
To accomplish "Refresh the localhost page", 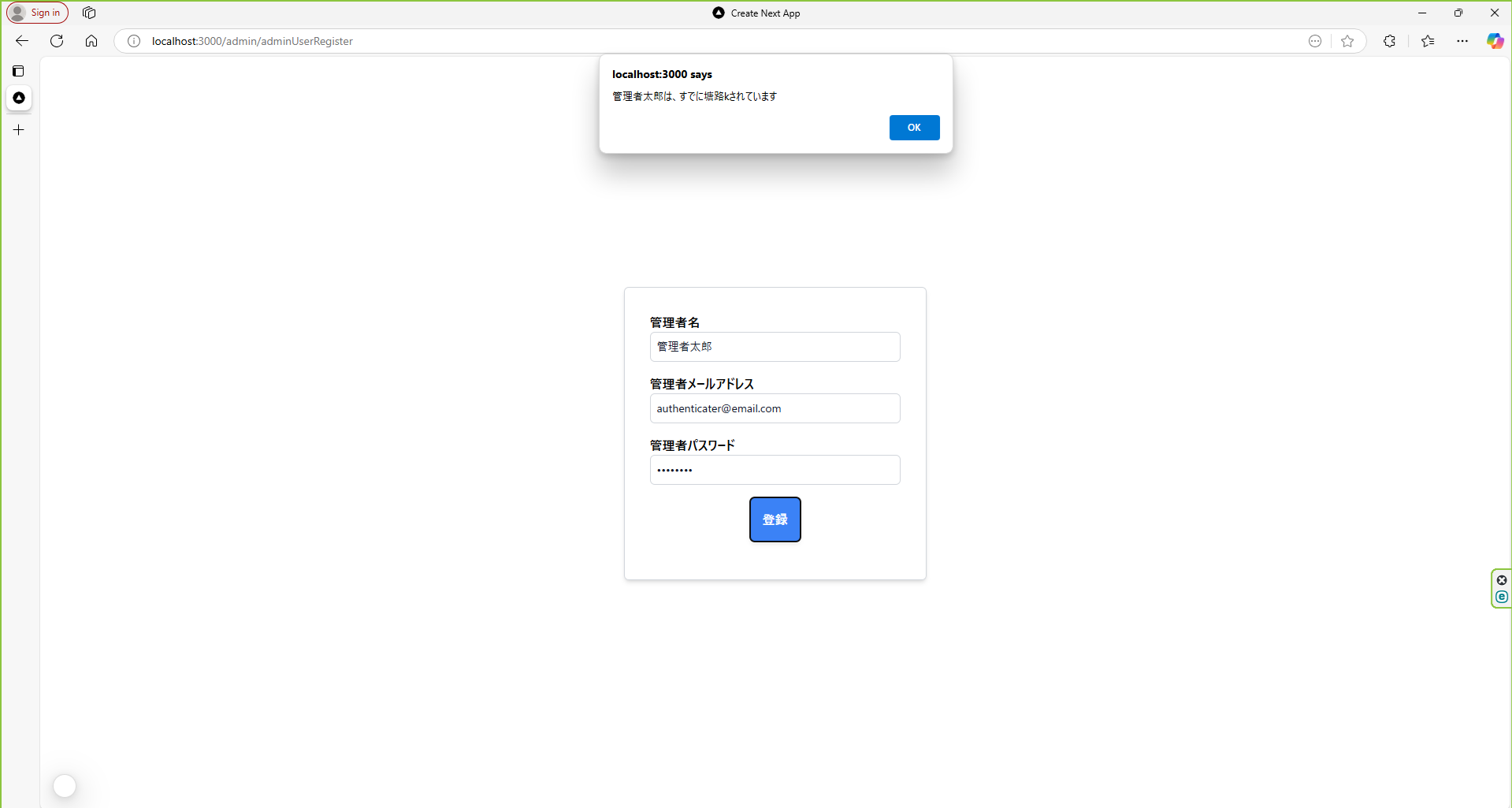I will [56, 41].
